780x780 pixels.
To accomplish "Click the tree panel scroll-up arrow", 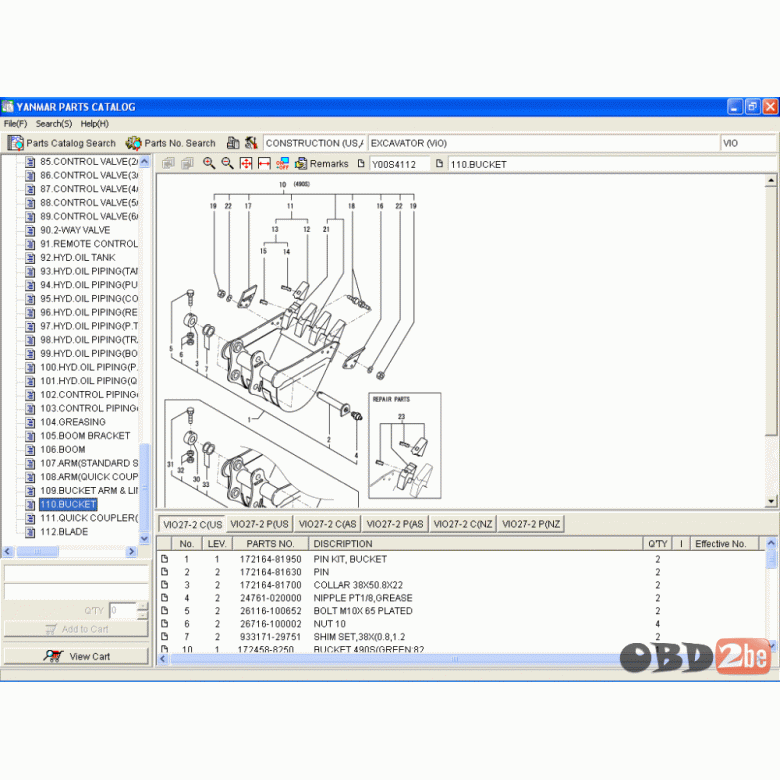I will coord(144,161).
